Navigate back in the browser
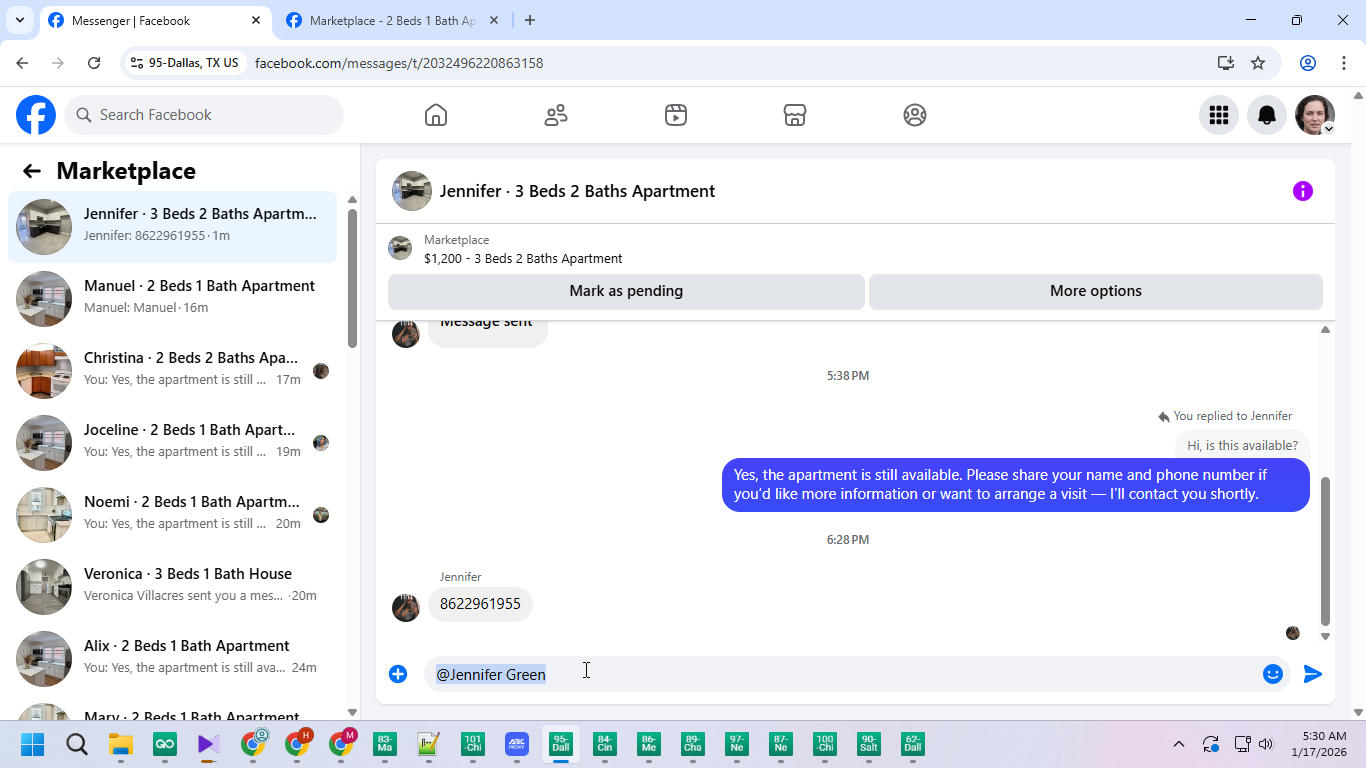Image resolution: width=1366 pixels, height=768 pixels. 22,63
